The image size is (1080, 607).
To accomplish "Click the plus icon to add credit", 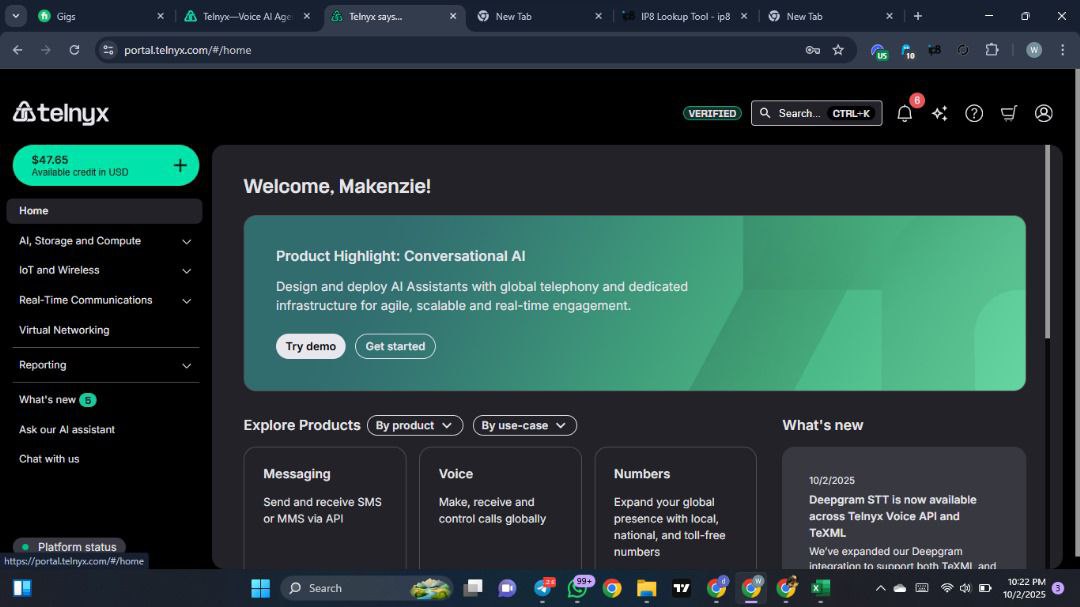I will pos(180,166).
